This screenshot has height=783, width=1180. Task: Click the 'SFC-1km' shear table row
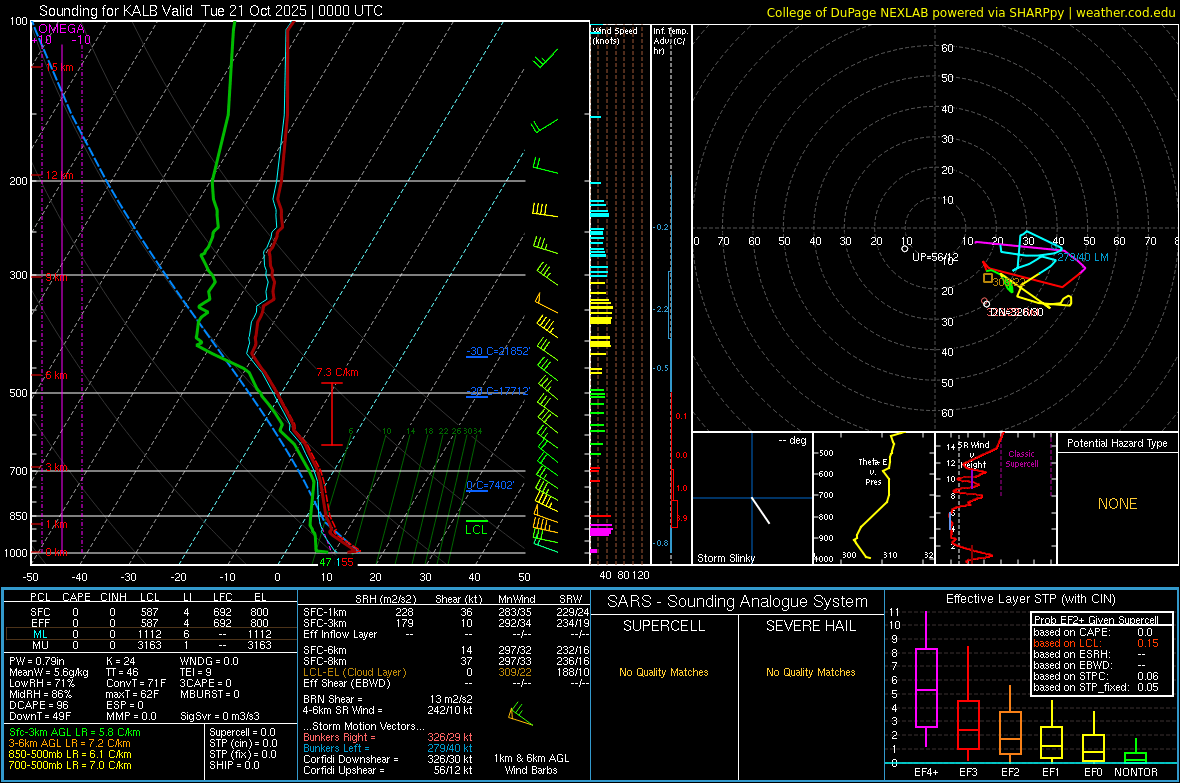click(446, 612)
